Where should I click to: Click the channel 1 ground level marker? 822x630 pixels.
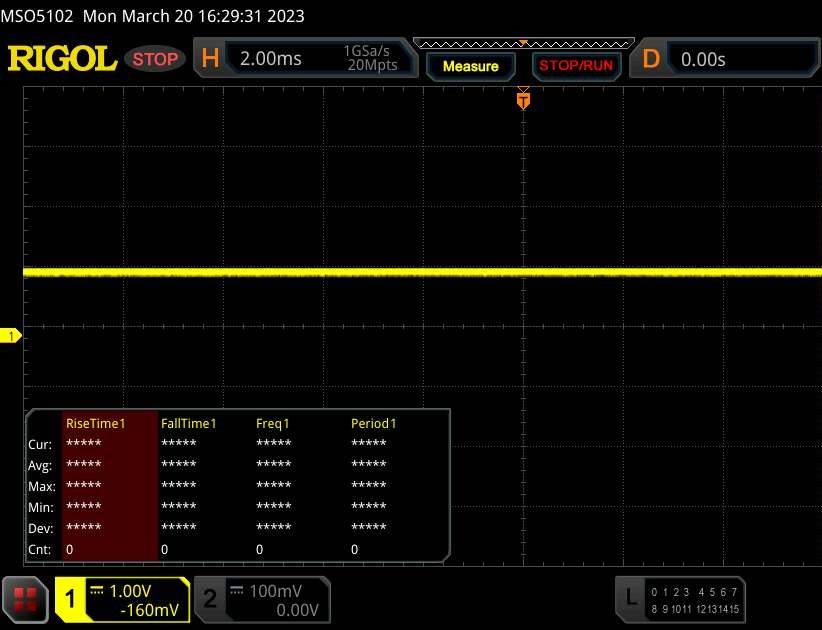(12, 337)
